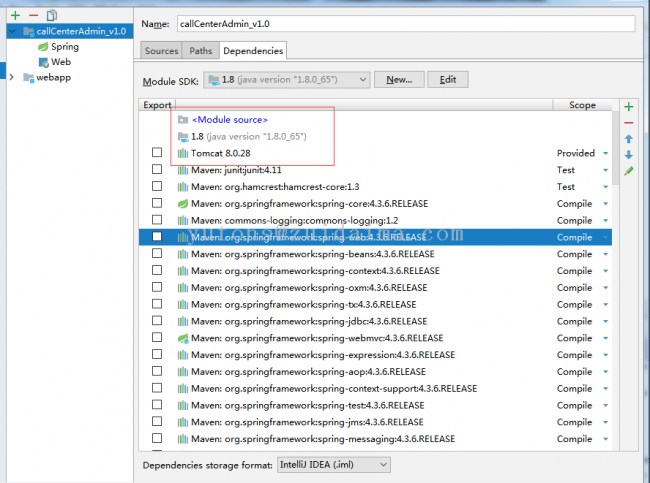This screenshot has height=483, width=650.
Task: Toggle export checkbox for junit:junit:4.11
Action: 157,170
